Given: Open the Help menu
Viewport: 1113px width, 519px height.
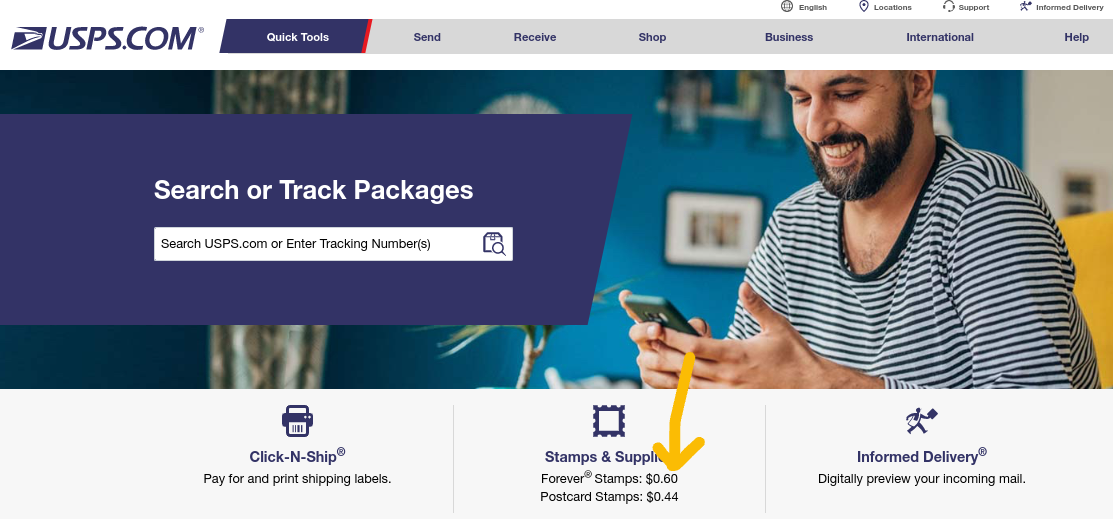Looking at the screenshot, I should [x=1076, y=37].
